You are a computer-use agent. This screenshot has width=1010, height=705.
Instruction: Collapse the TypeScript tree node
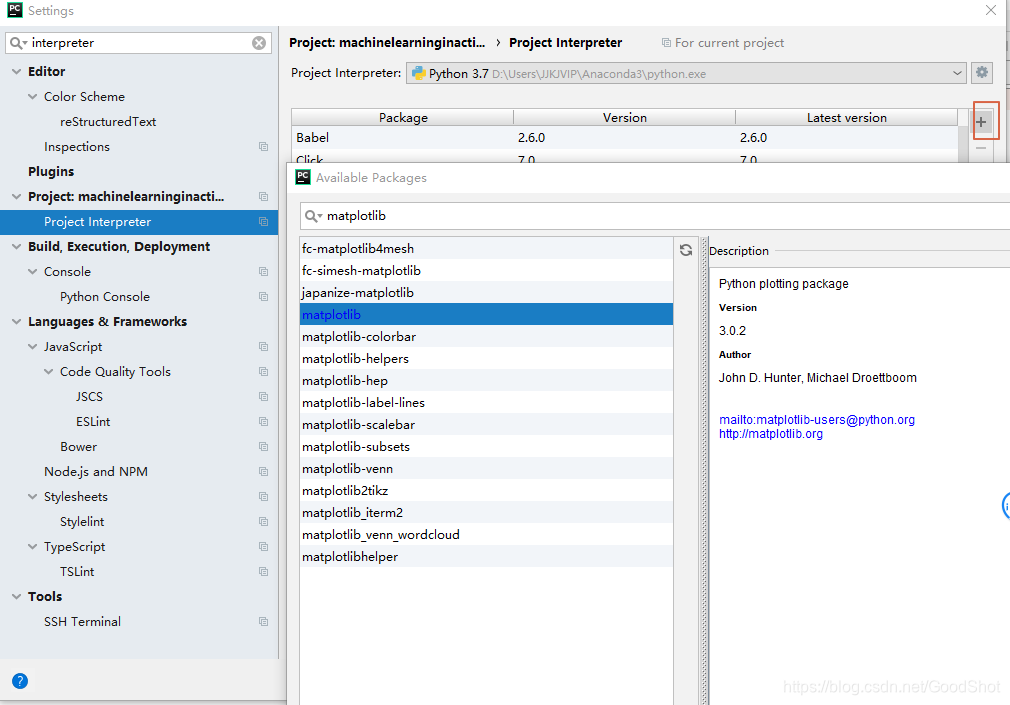(33, 546)
